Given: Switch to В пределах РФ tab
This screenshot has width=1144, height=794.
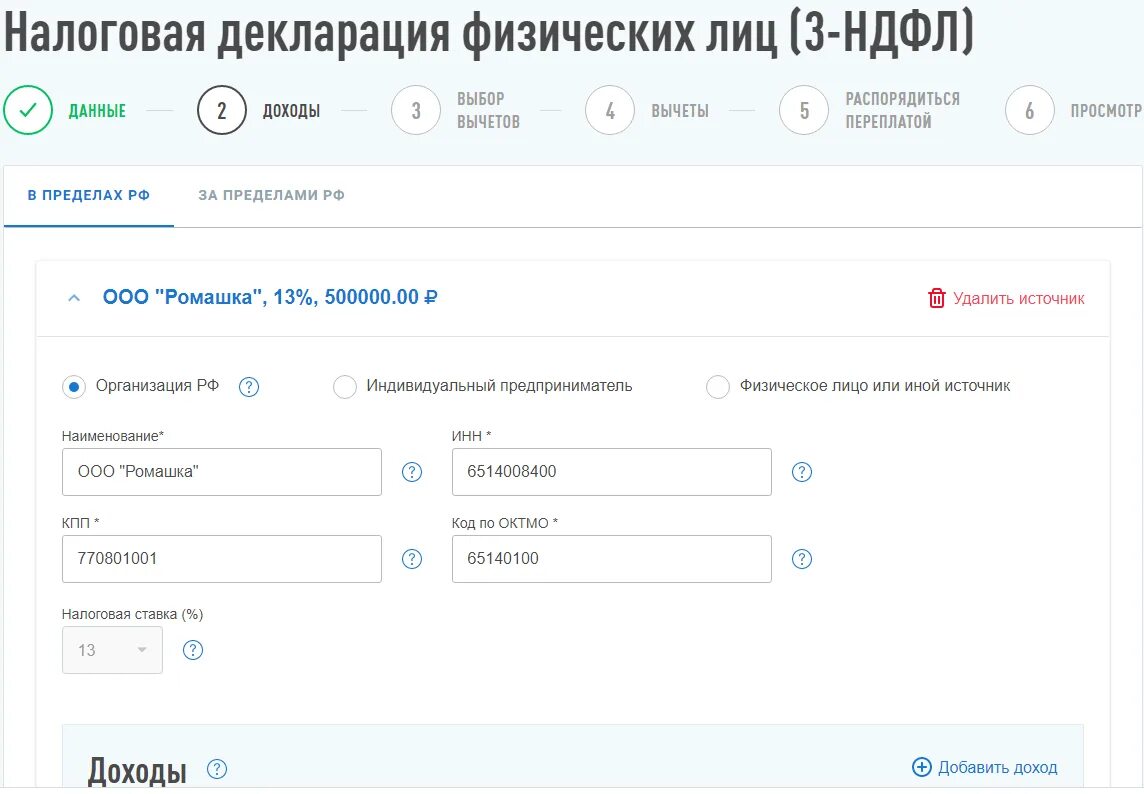Looking at the screenshot, I should pos(89,196).
